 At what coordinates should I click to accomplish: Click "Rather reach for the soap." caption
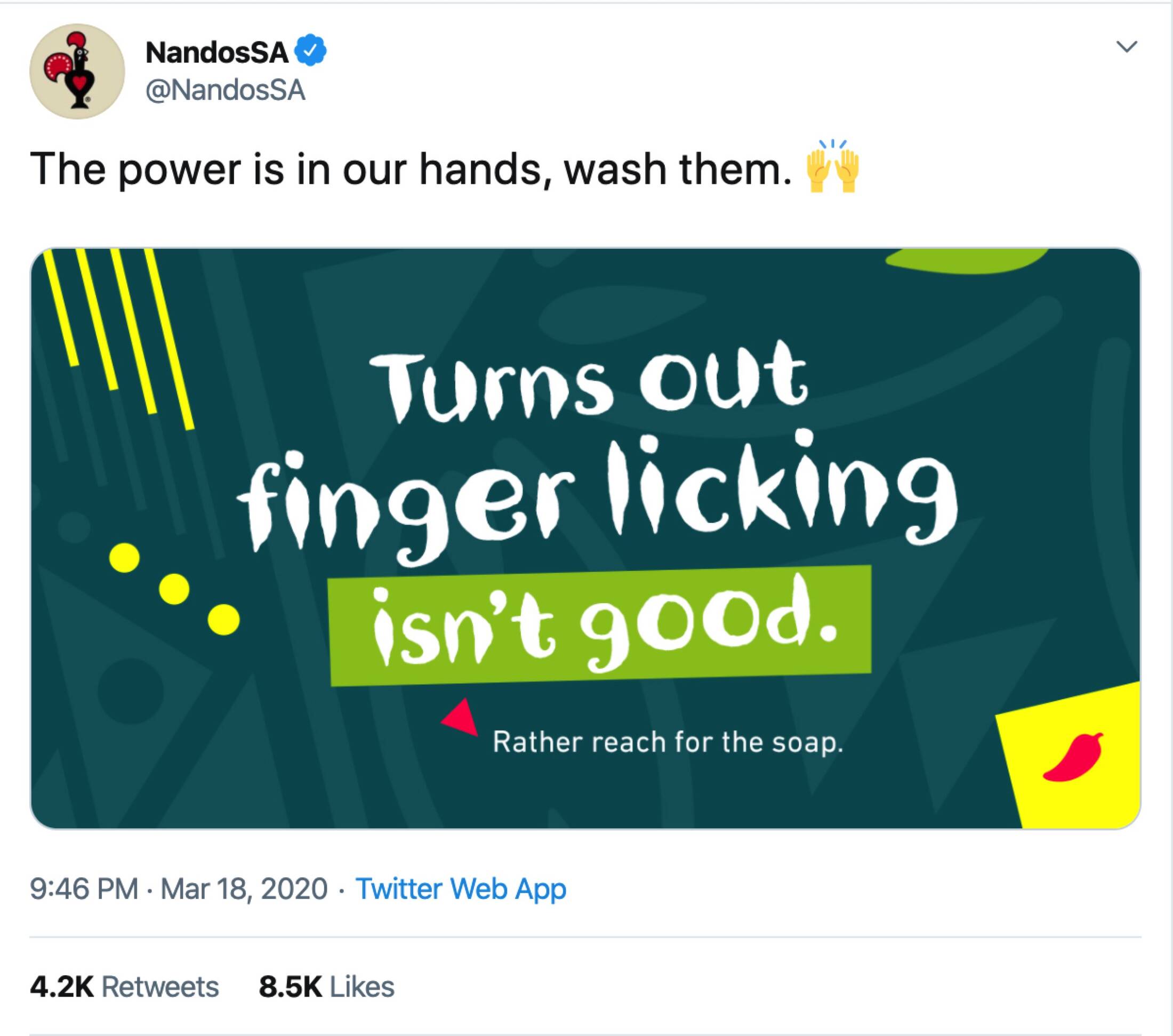668,742
